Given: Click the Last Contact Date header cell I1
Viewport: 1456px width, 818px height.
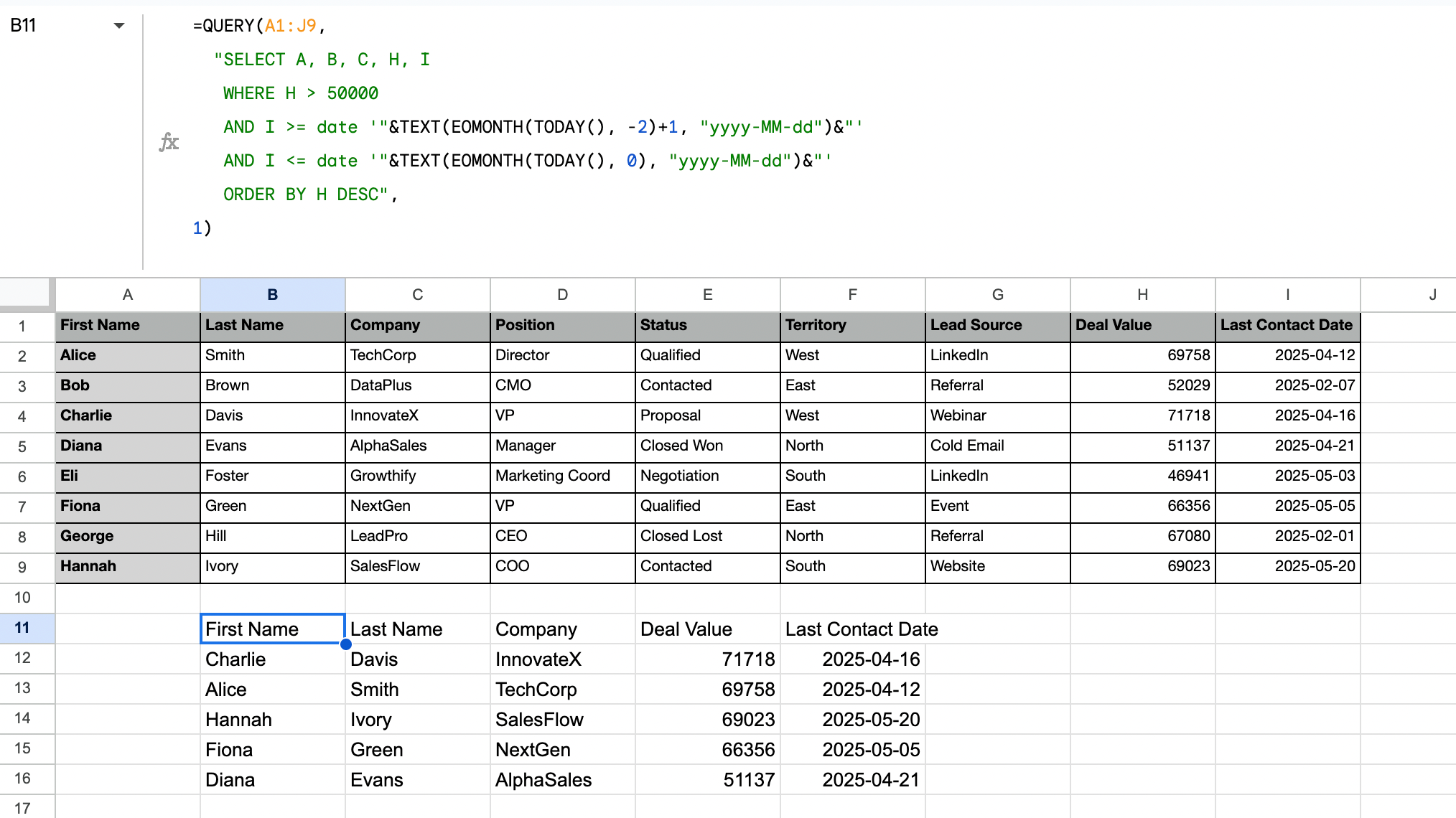Looking at the screenshot, I should pyautogui.click(x=1287, y=325).
